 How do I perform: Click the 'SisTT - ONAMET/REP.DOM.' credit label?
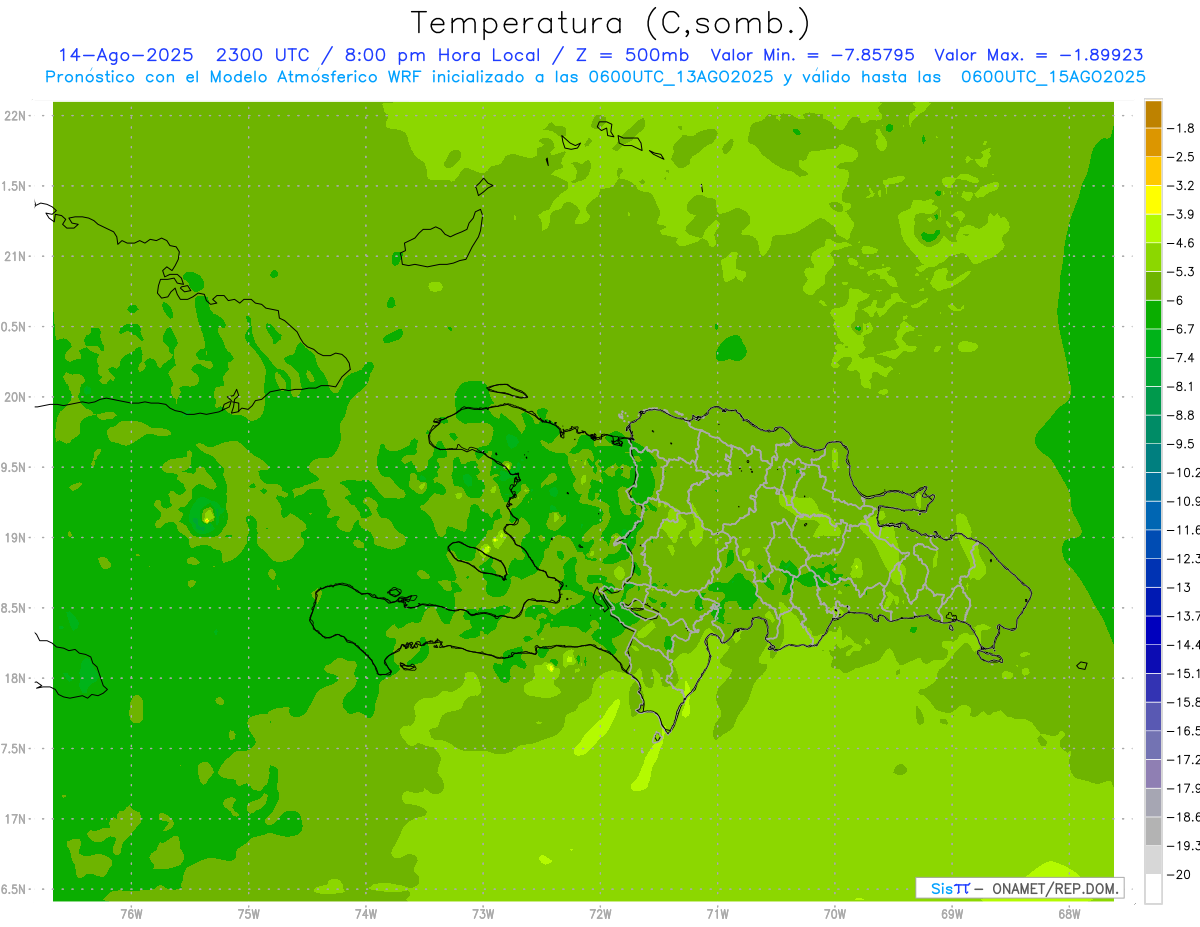1020,888
